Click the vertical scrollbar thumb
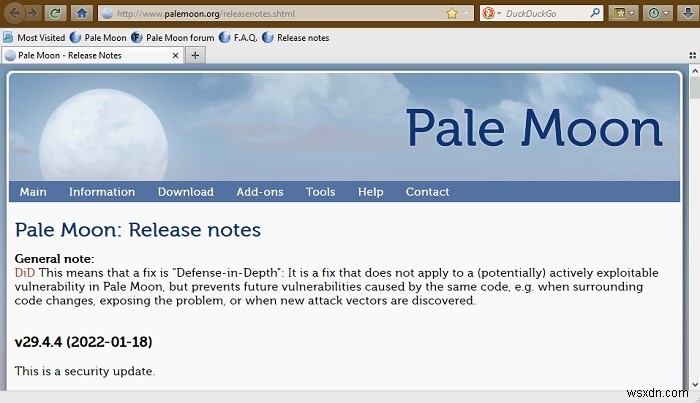This screenshot has width=700, height=403. click(x=695, y=88)
